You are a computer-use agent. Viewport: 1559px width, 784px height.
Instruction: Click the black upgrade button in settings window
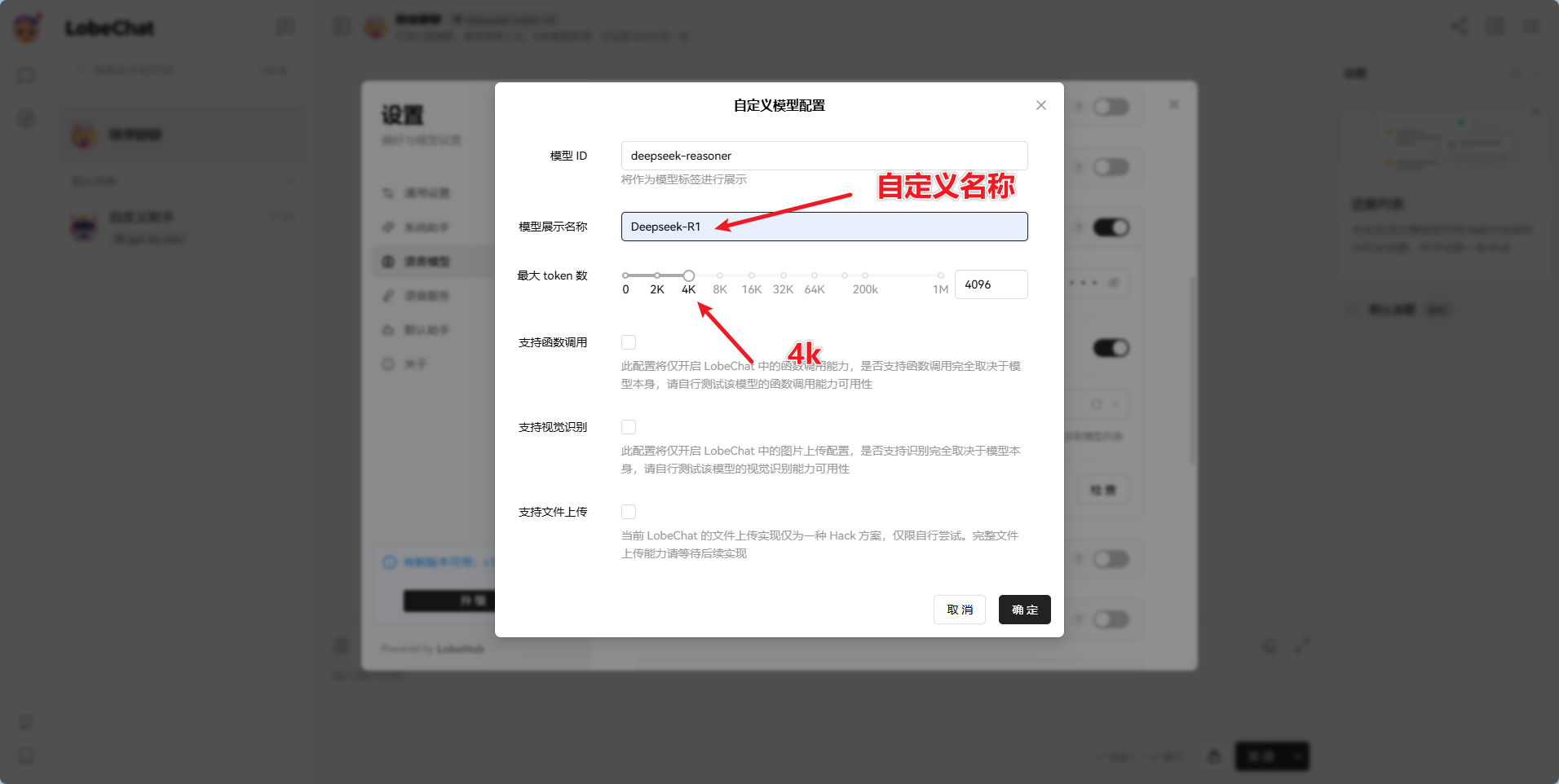(450, 601)
